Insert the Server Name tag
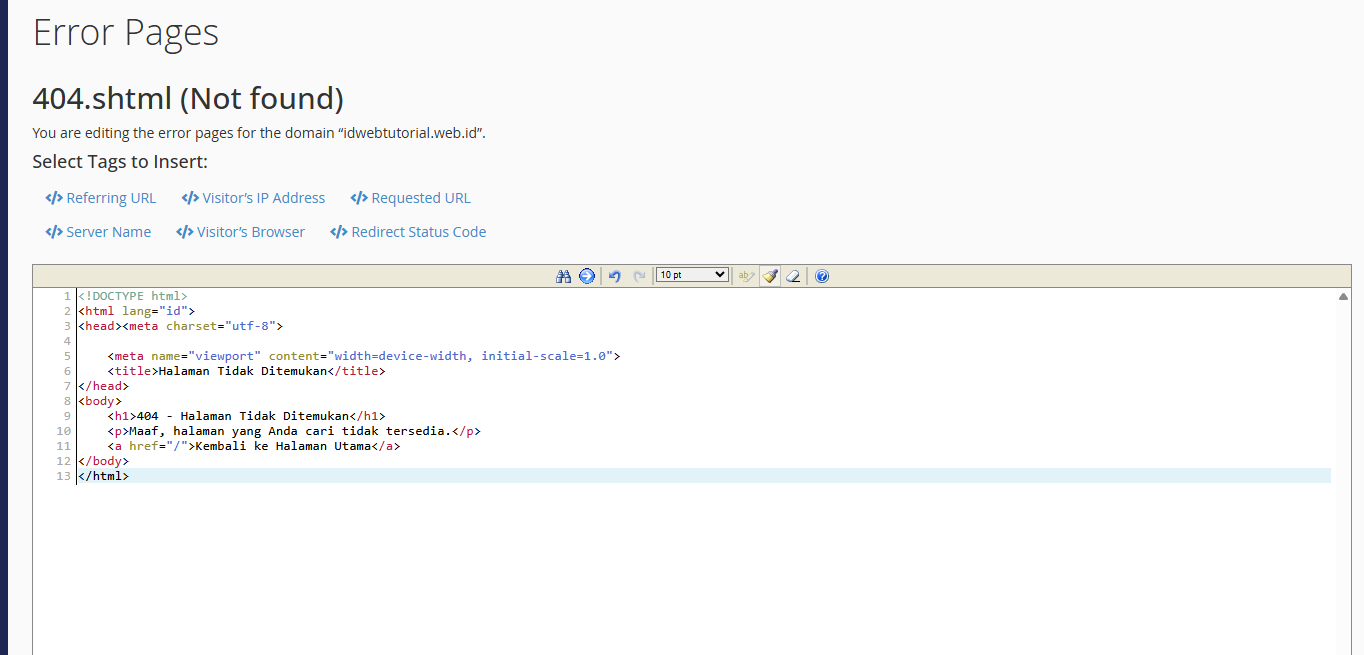Screen dimensions: 1364x655 point(98,232)
